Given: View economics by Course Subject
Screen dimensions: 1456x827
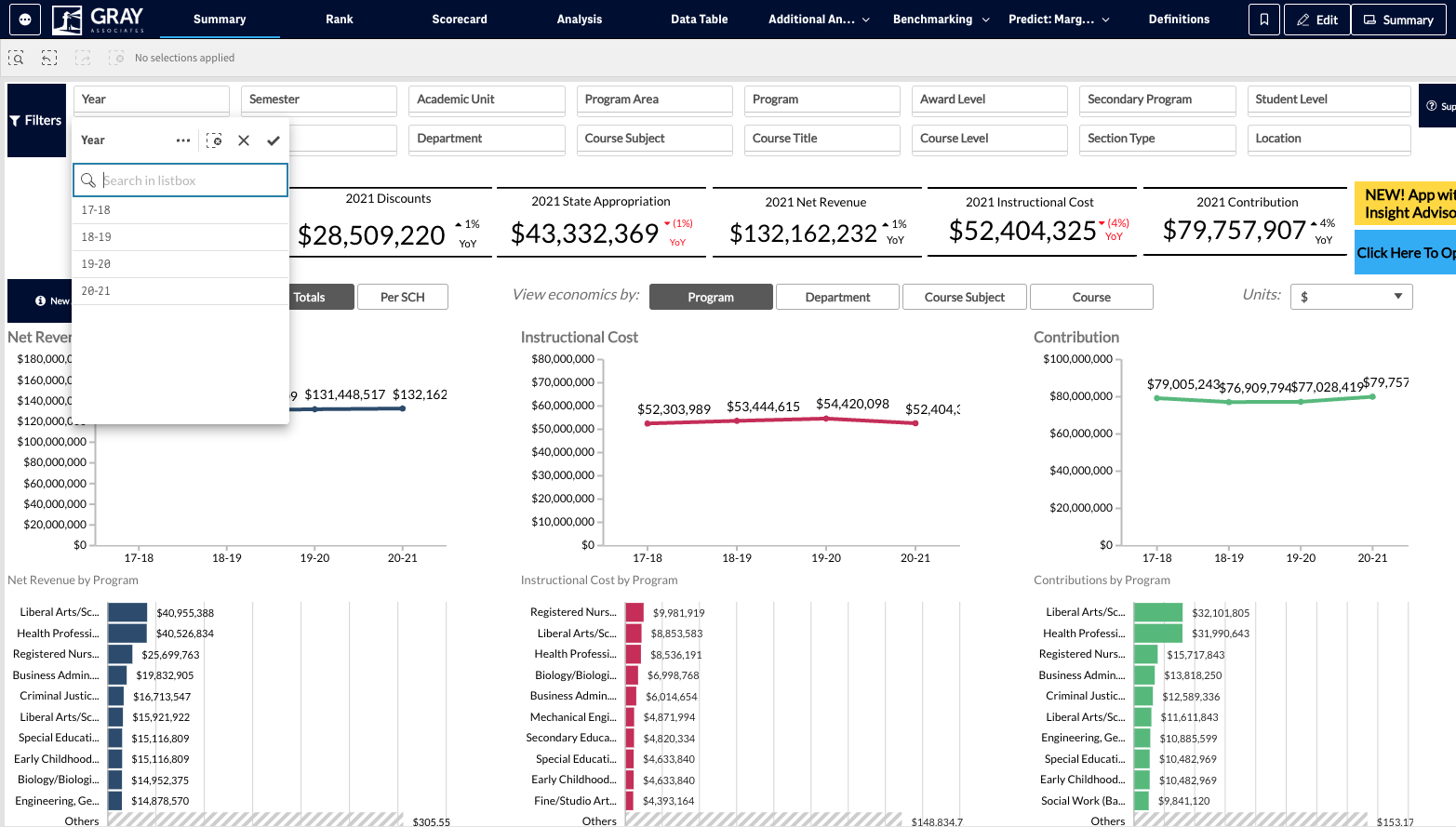Looking at the screenshot, I should tap(965, 297).
